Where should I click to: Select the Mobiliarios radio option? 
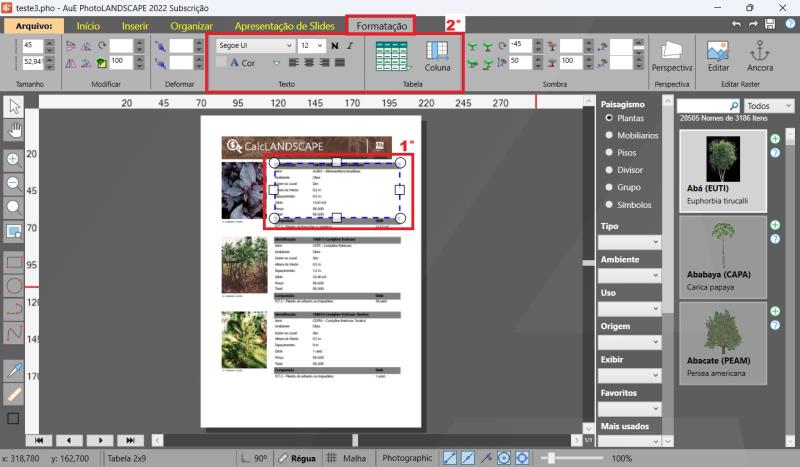tap(610, 135)
